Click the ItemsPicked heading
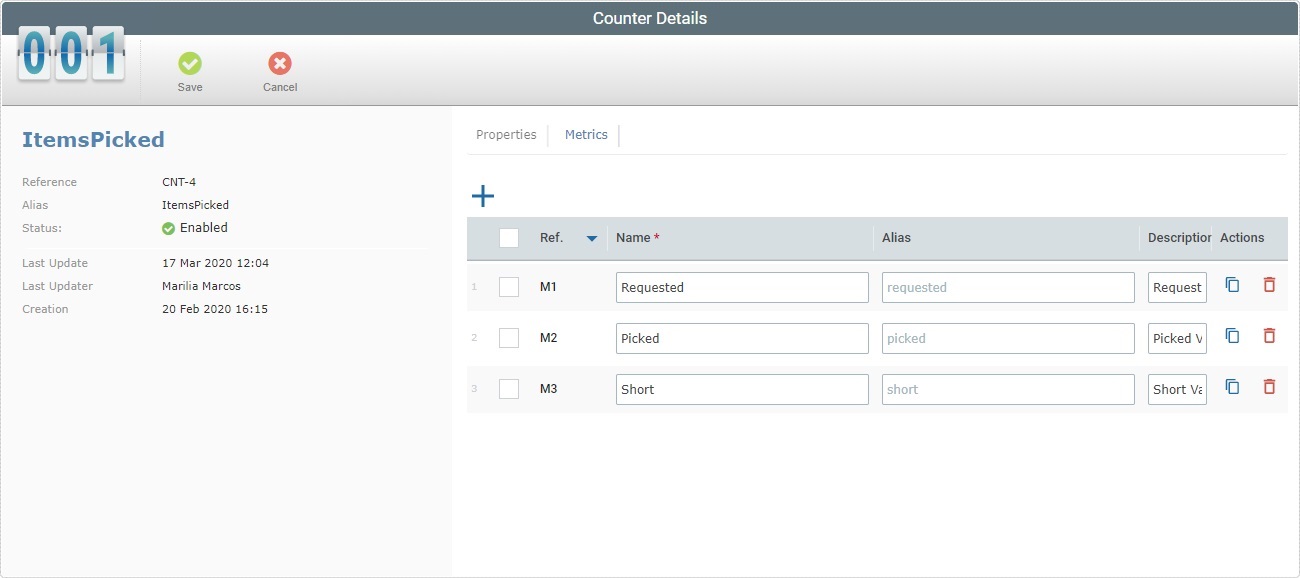Screen dimensions: 1300x578 93,140
